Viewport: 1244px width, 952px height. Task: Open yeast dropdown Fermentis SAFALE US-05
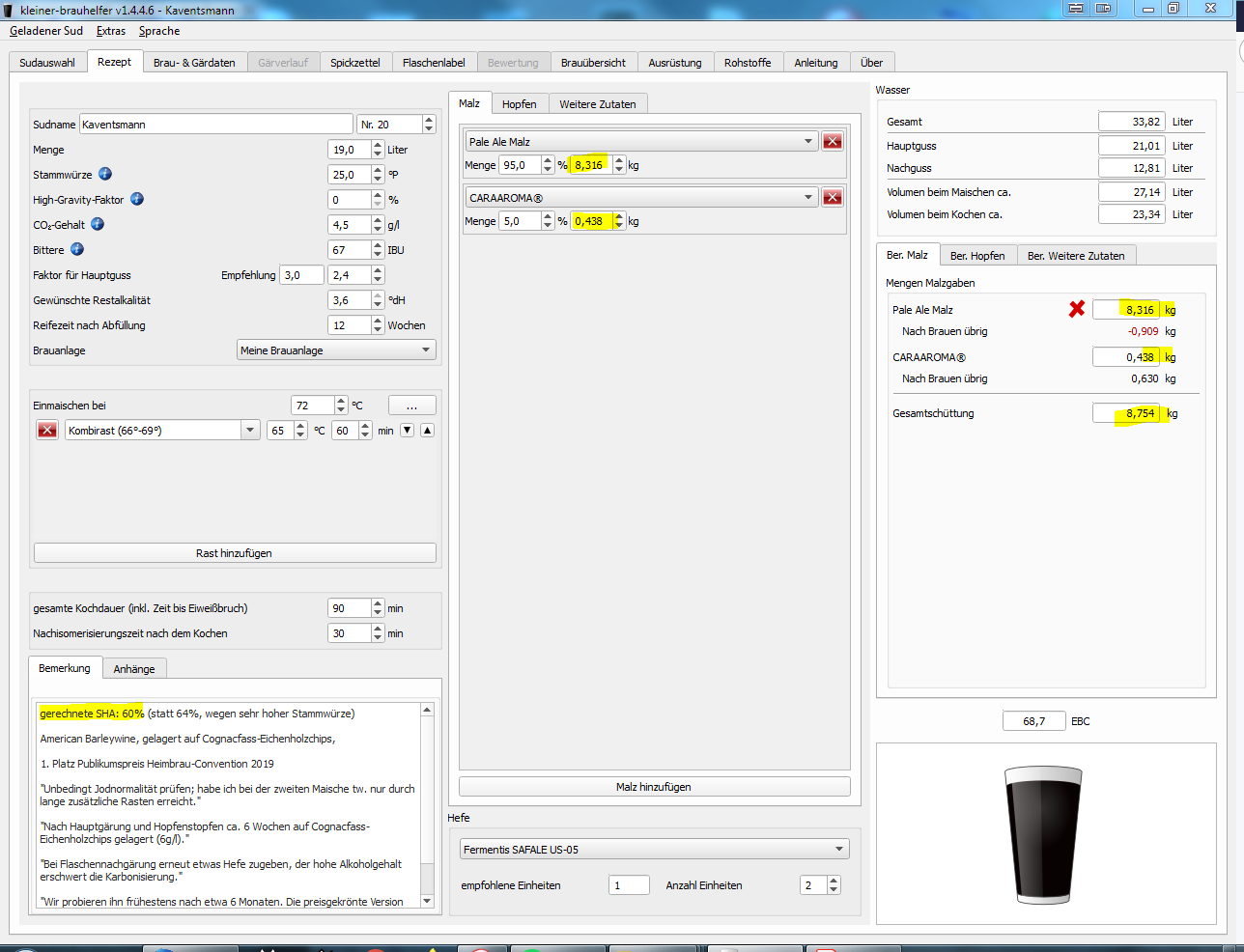pyautogui.click(x=654, y=850)
